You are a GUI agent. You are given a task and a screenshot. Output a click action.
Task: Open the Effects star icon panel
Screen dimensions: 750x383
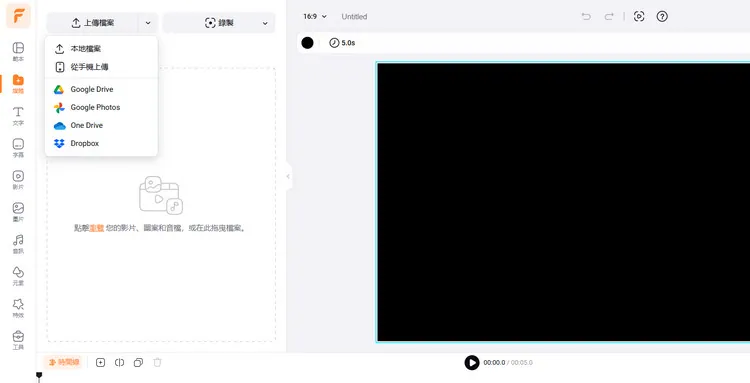[18, 308]
